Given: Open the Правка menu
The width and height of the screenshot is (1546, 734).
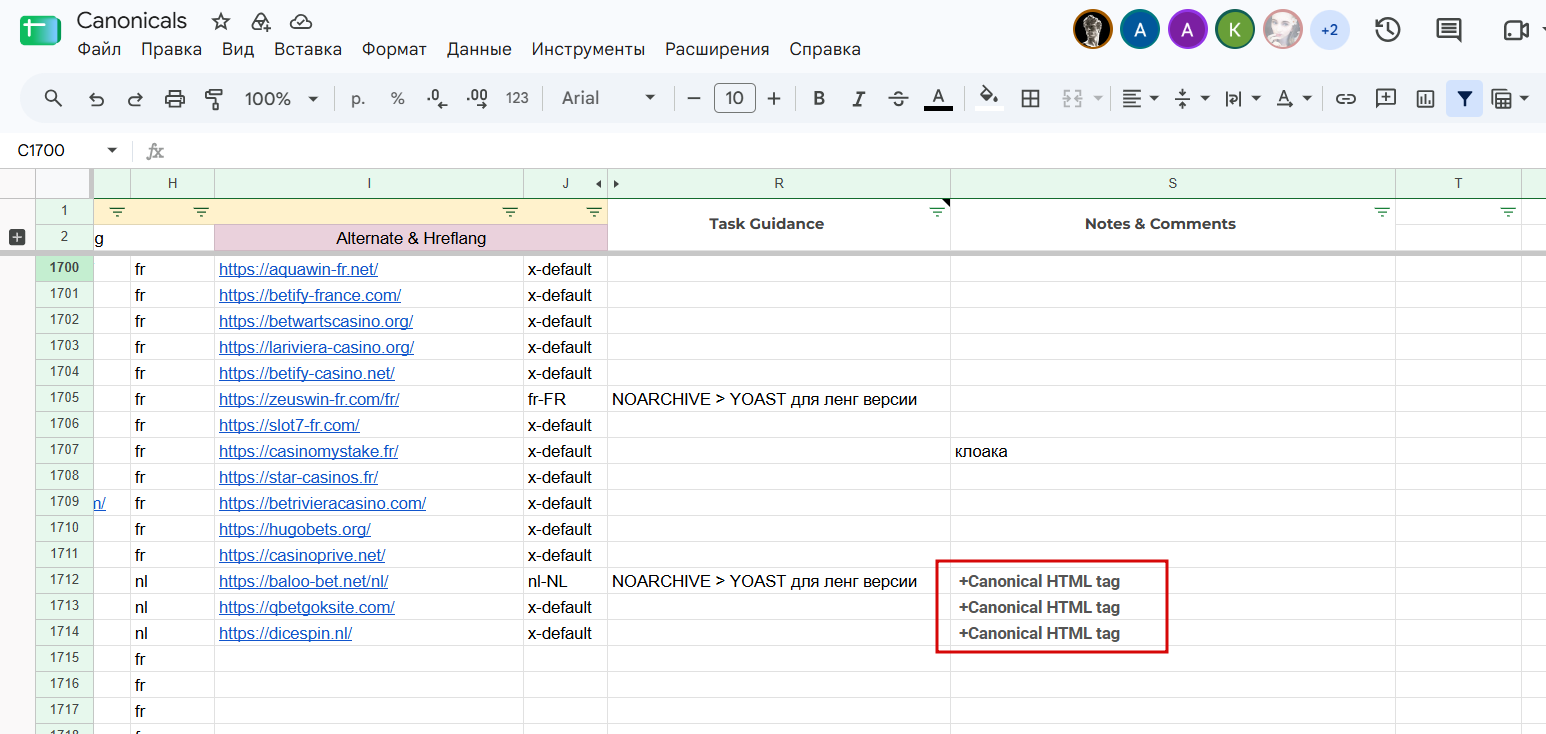Looking at the screenshot, I should [x=171, y=49].
